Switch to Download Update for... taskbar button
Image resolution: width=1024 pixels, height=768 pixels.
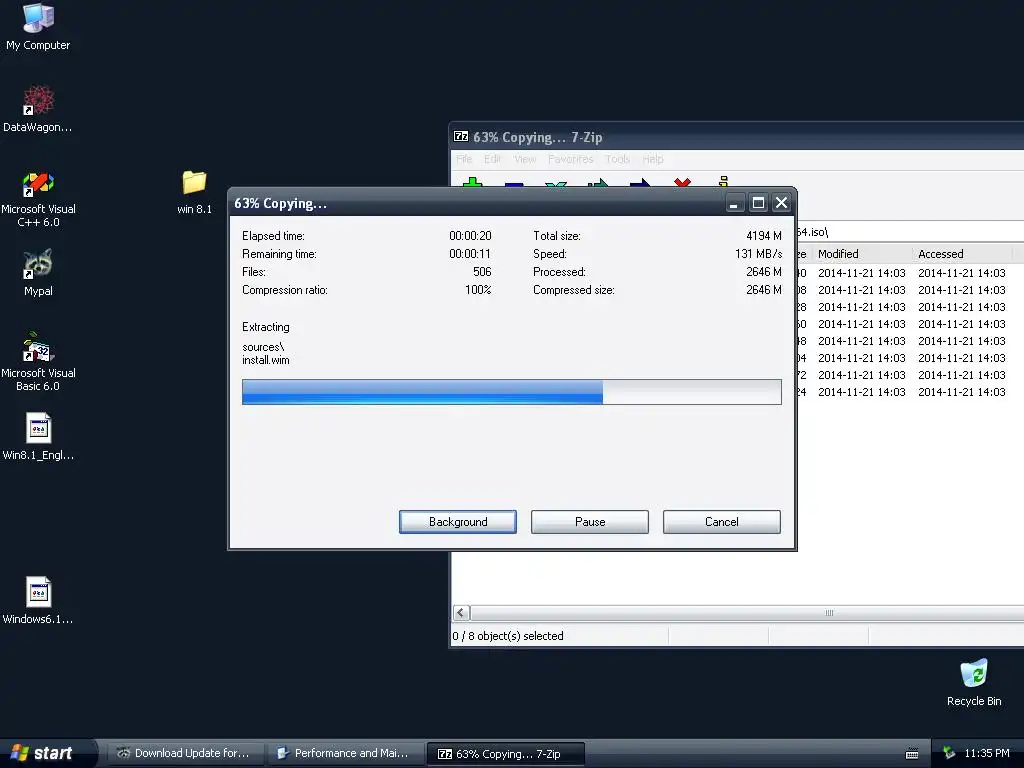(x=185, y=754)
